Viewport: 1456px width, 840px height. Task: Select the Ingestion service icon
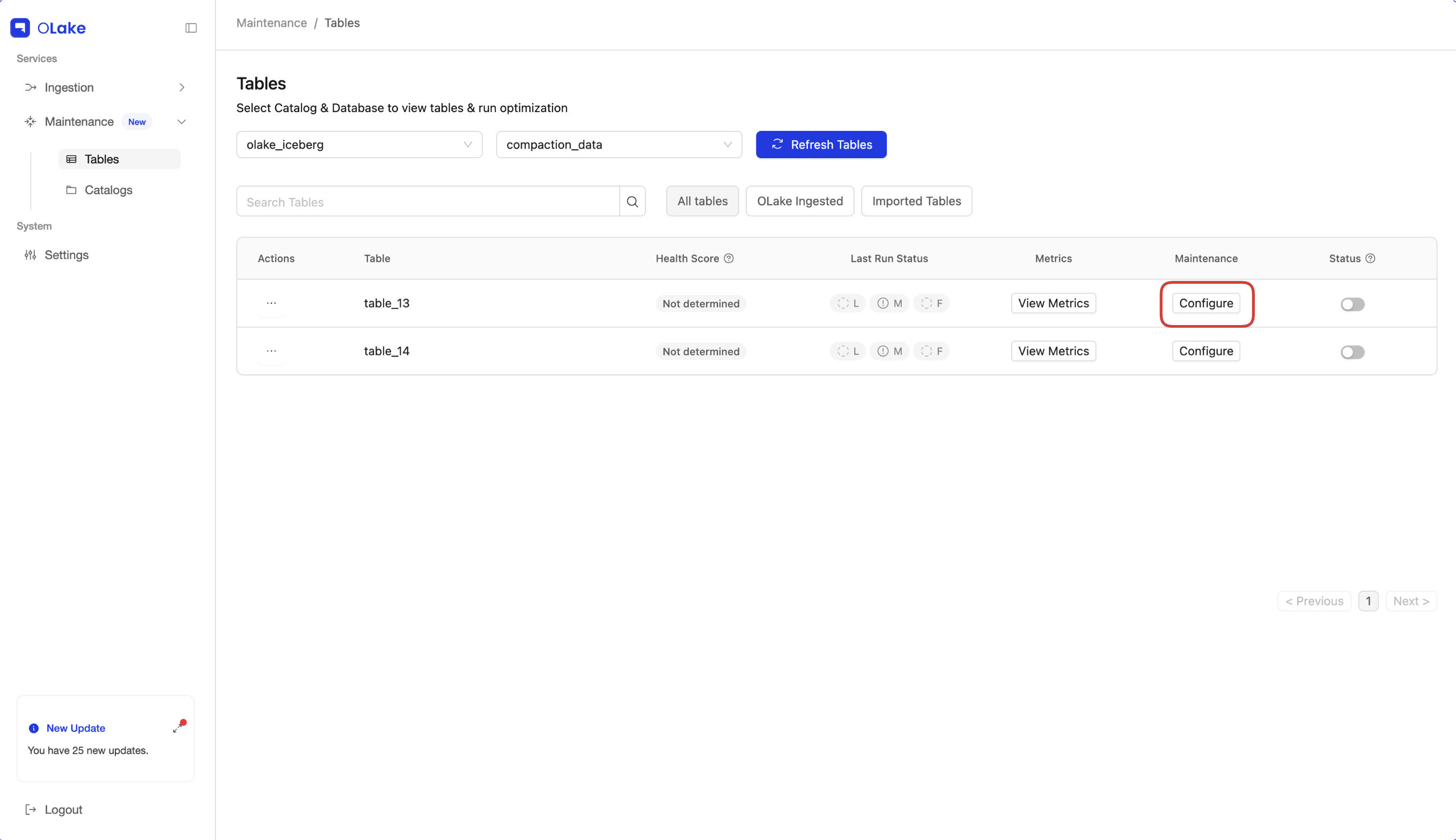(30, 87)
